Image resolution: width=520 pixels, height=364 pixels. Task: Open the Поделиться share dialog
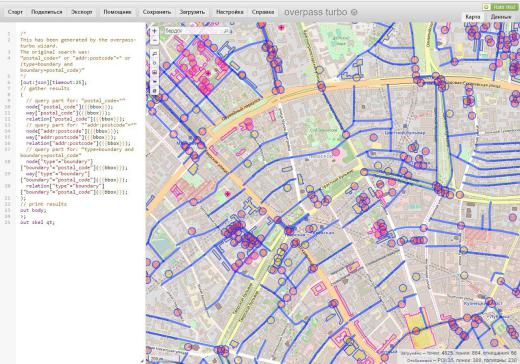click(x=47, y=12)
